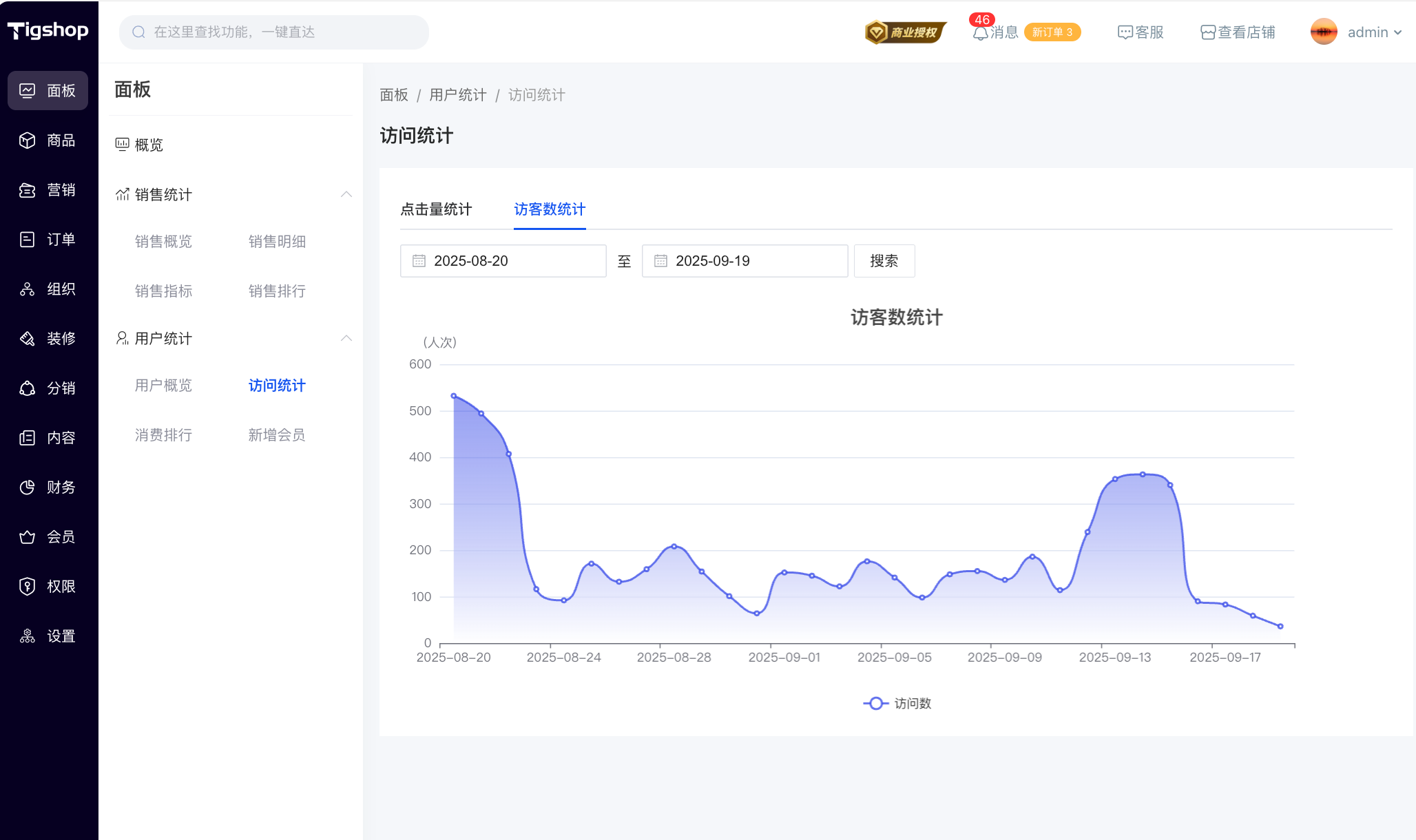Screen dimensions: 1416x840
Task: Click the 客服 chat bubble icon
Action: tap(1125, 32)
